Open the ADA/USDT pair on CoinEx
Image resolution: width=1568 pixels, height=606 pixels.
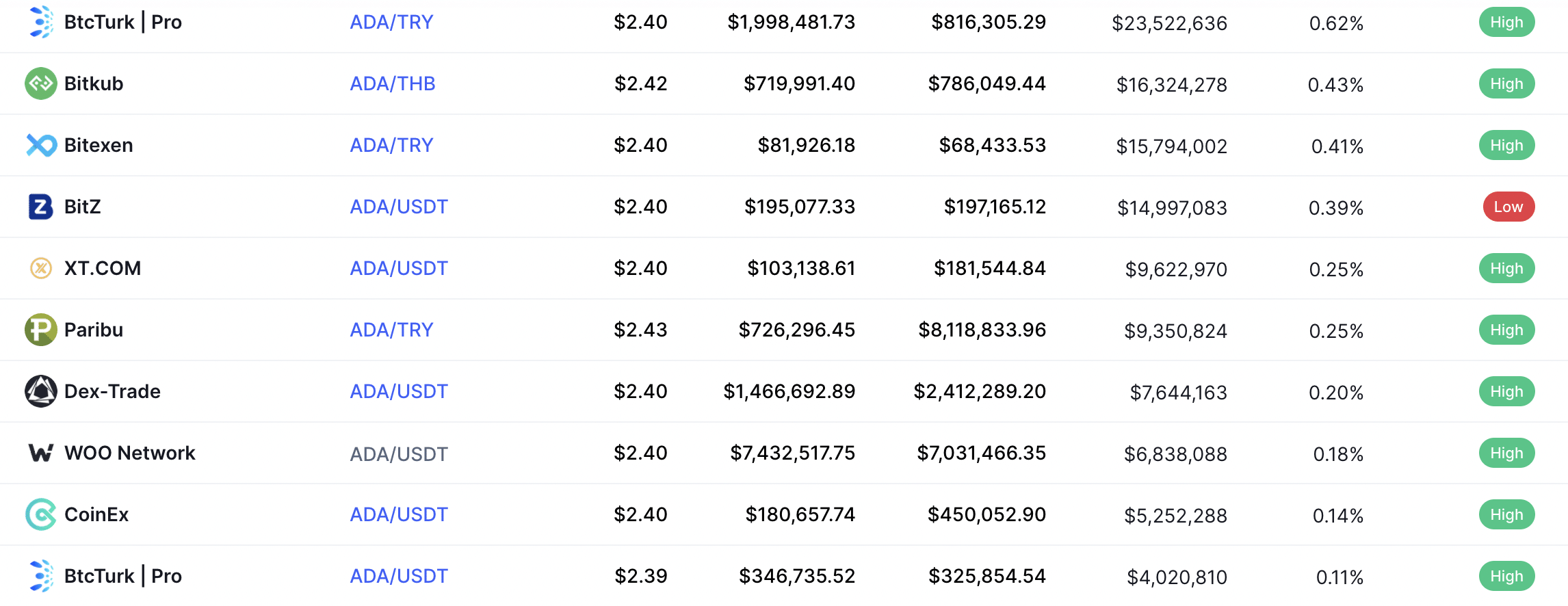399,514
